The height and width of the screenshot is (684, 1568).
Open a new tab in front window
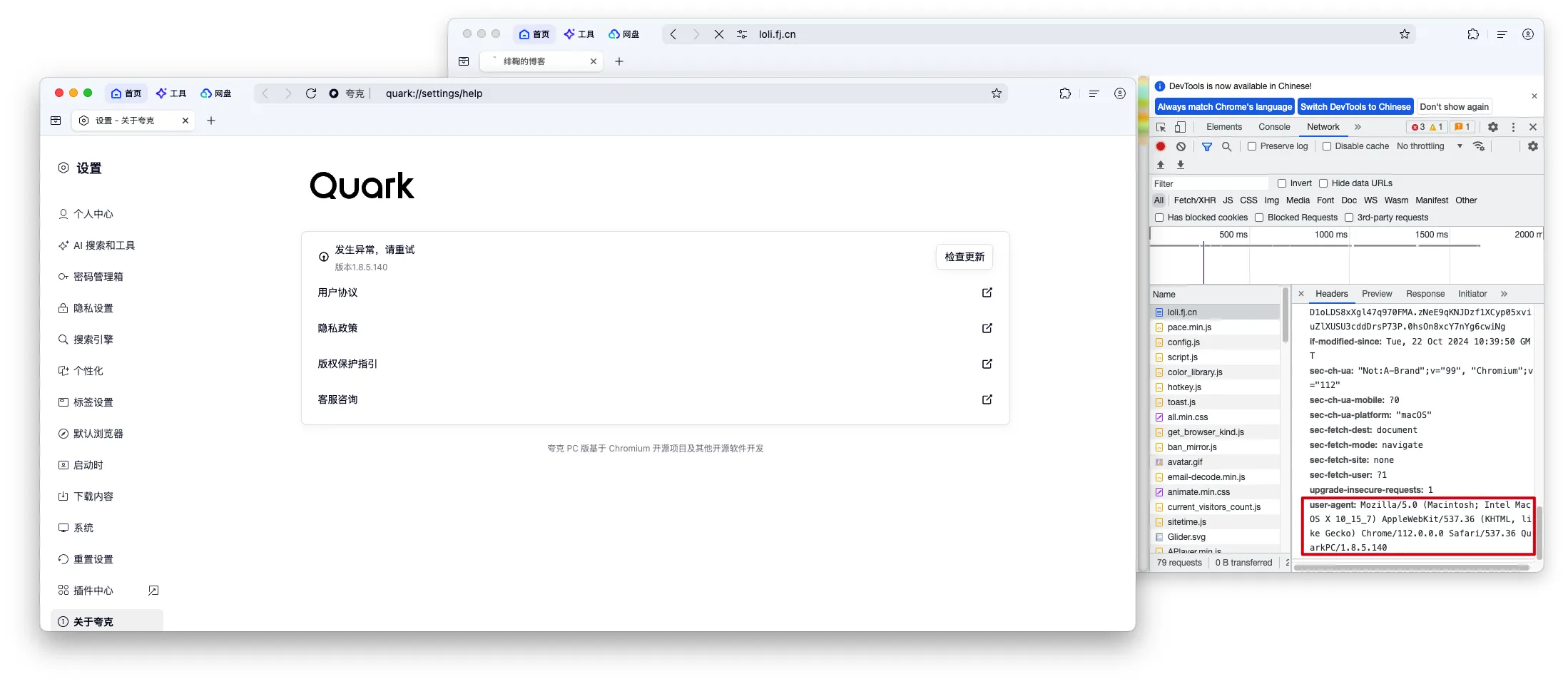[211, 121]
